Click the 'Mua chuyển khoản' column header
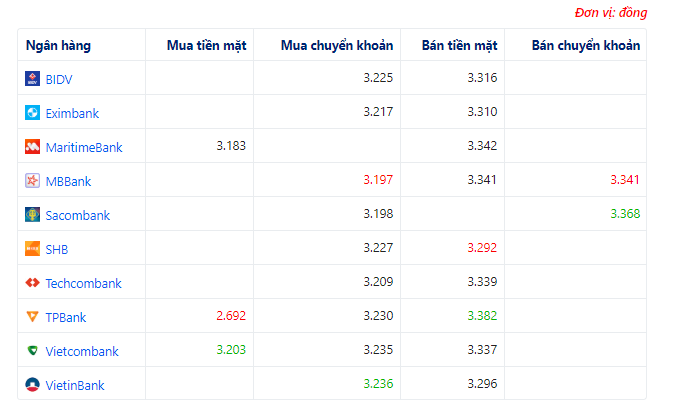 point(337,45)
